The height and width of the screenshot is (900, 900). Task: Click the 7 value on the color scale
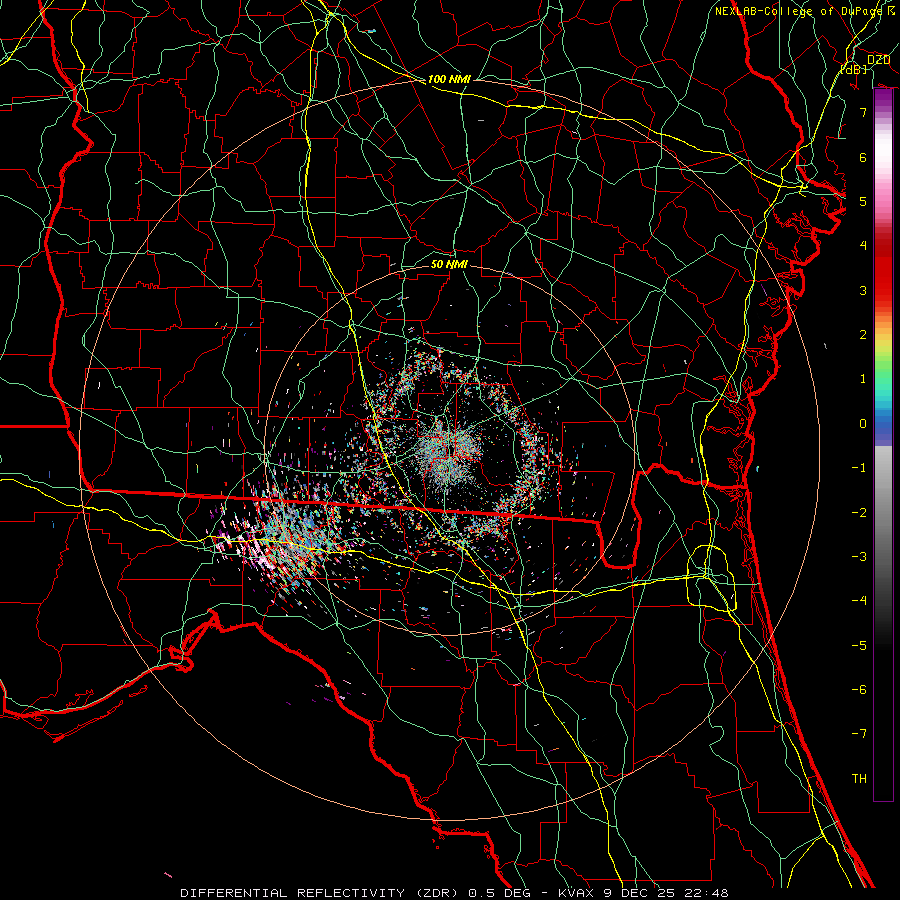coord(863,112)
